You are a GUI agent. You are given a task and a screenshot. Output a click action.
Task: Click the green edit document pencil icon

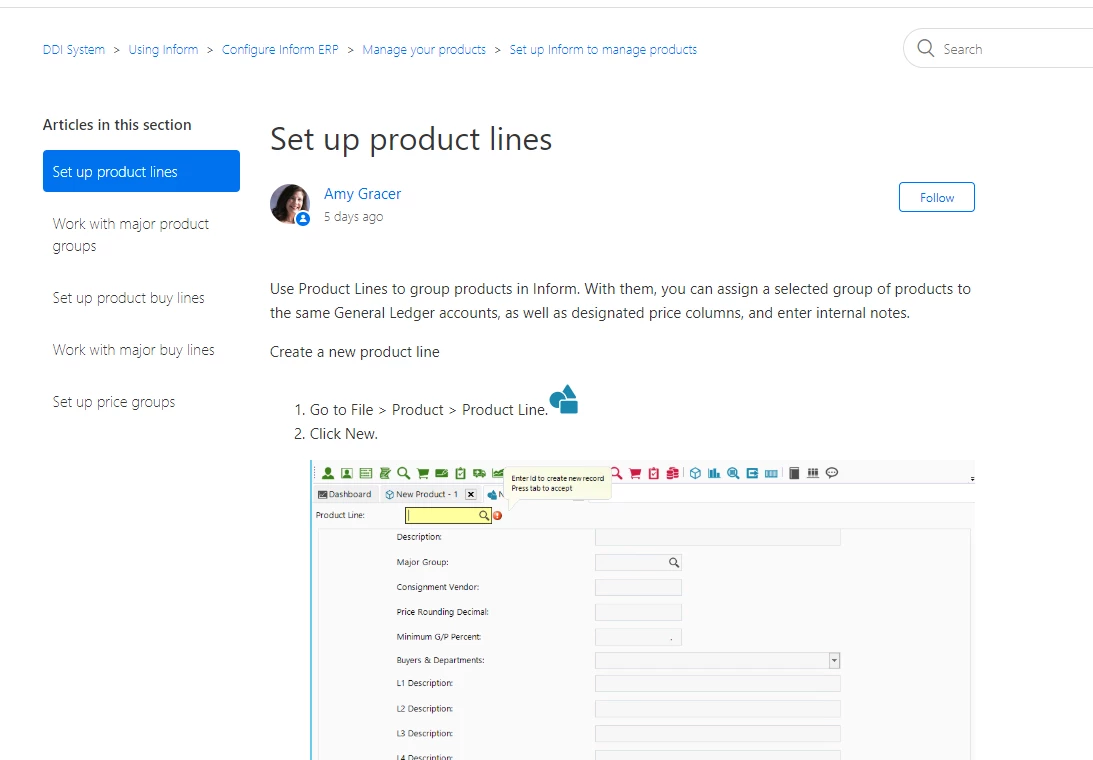385,473
